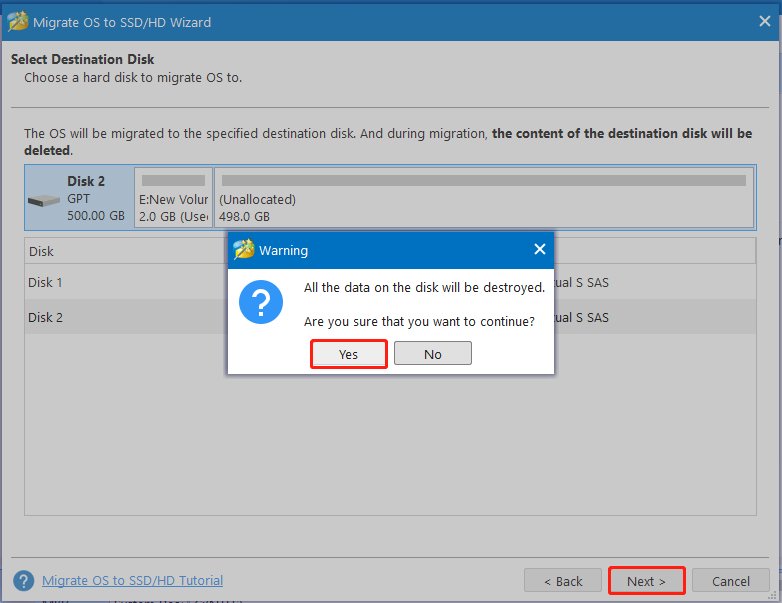Click the blue help question mark icon
This screenshot has height=603, width=782.
tap(23, 581)
